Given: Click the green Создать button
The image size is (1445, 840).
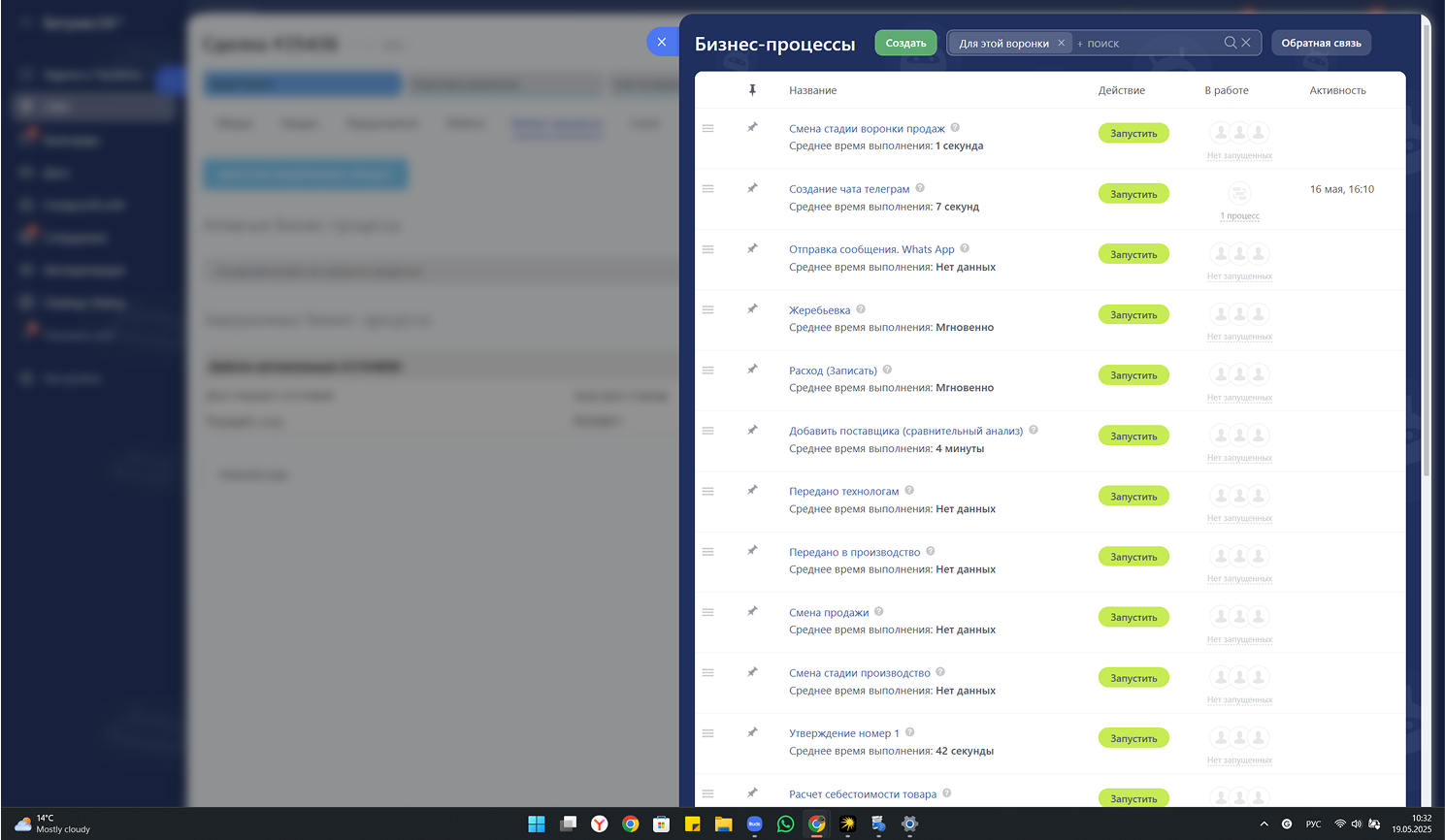Looking at the screenshot, I should pos(905,43).
